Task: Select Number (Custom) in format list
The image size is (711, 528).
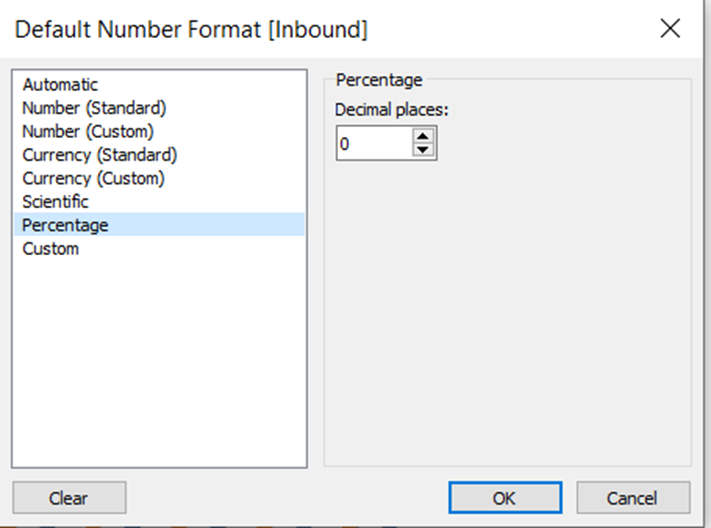Action: [88, 131]
